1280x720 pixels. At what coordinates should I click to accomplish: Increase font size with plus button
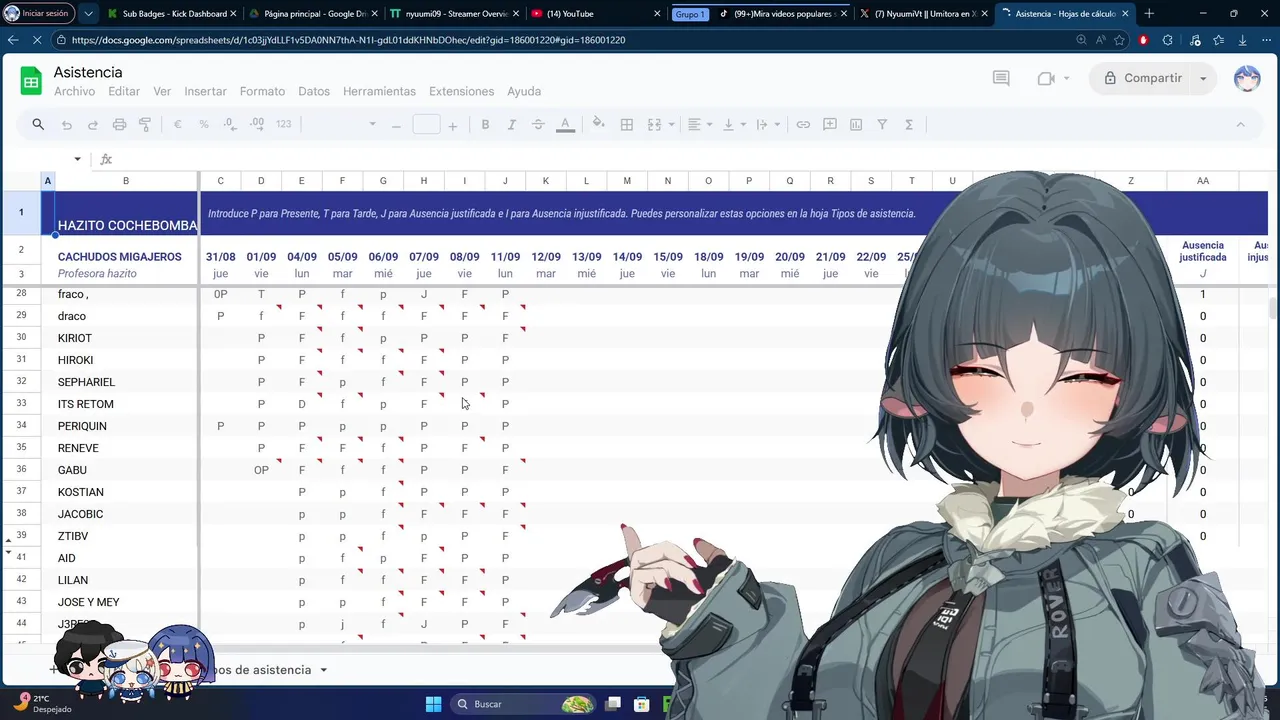[453, 125]
